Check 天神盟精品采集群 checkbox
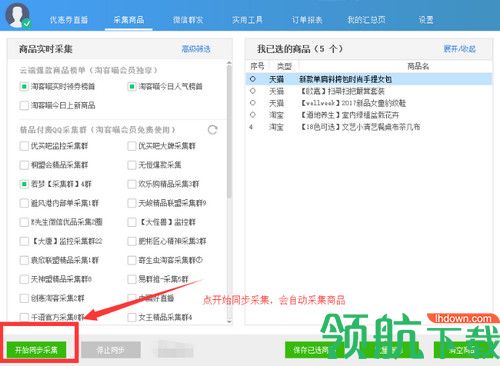The width and height of the screenshot is (500, 366). tap(24, 279)
